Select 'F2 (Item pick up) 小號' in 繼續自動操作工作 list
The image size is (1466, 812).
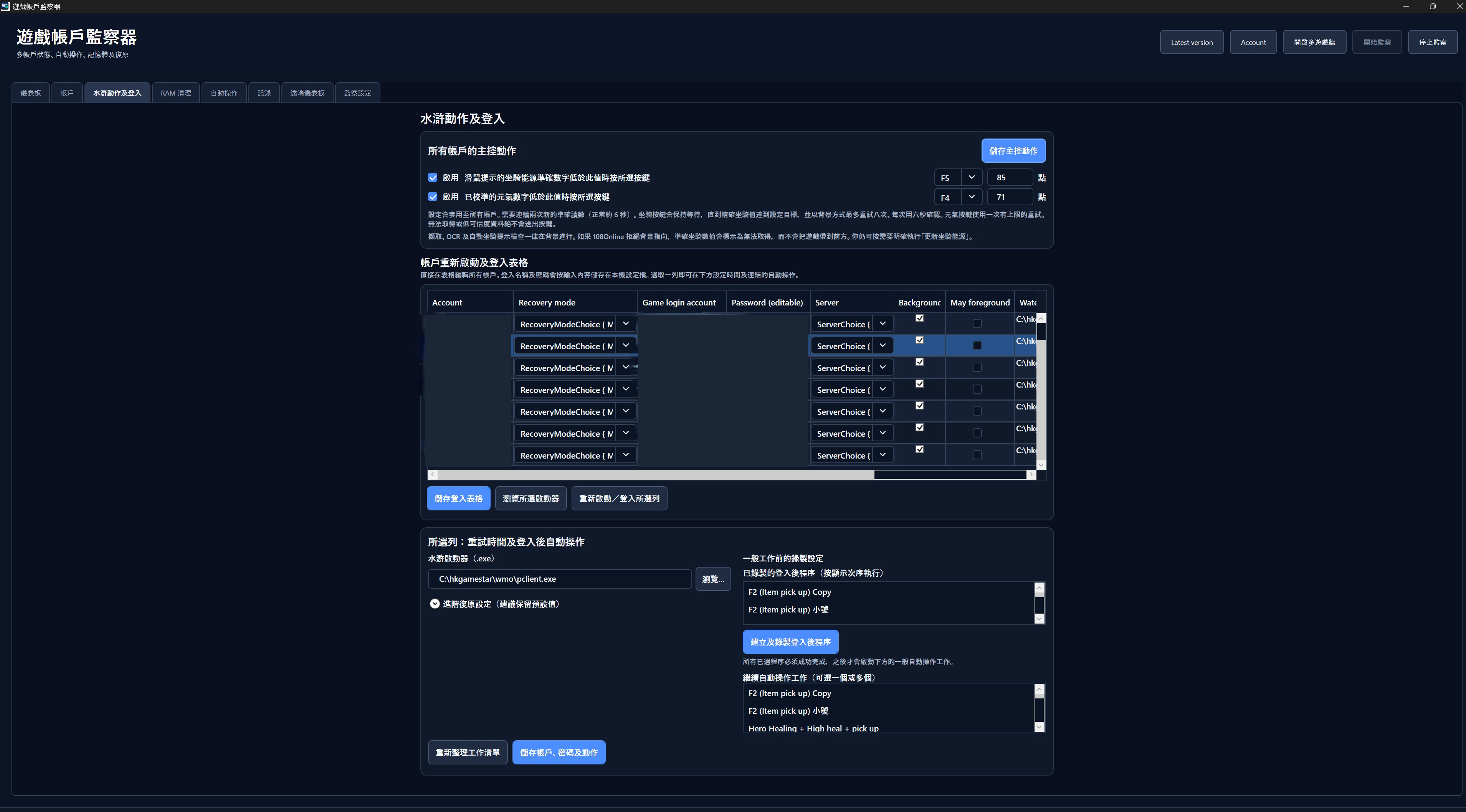click(888, 711)
